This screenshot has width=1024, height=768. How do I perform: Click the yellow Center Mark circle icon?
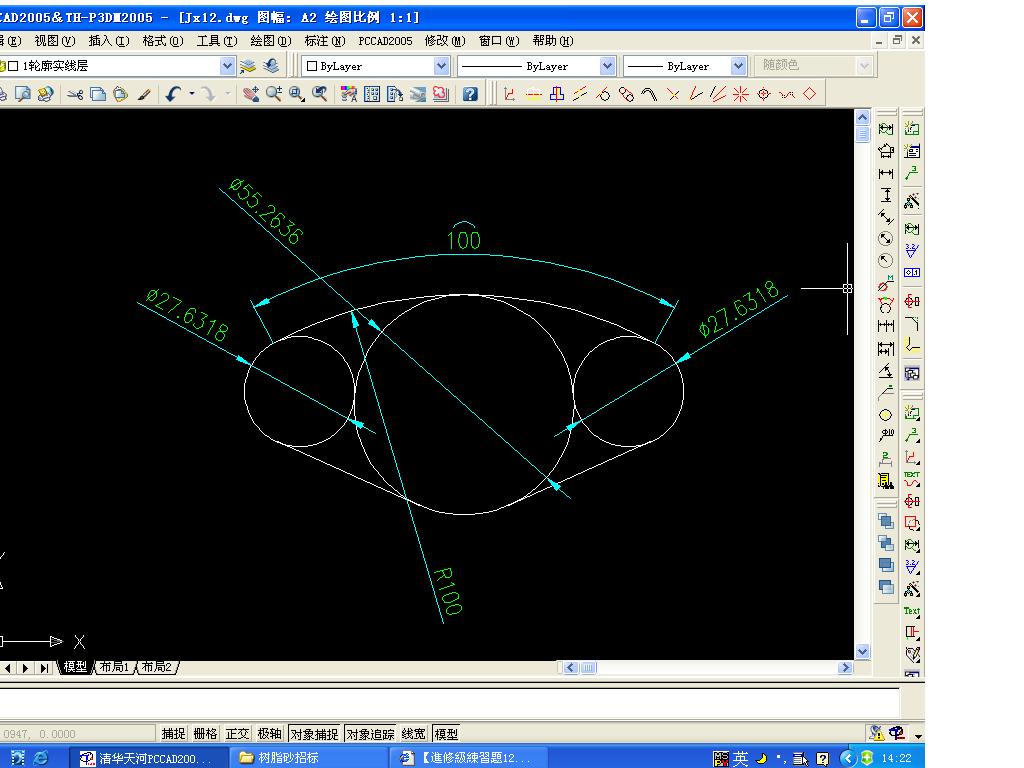click(886, 415)
